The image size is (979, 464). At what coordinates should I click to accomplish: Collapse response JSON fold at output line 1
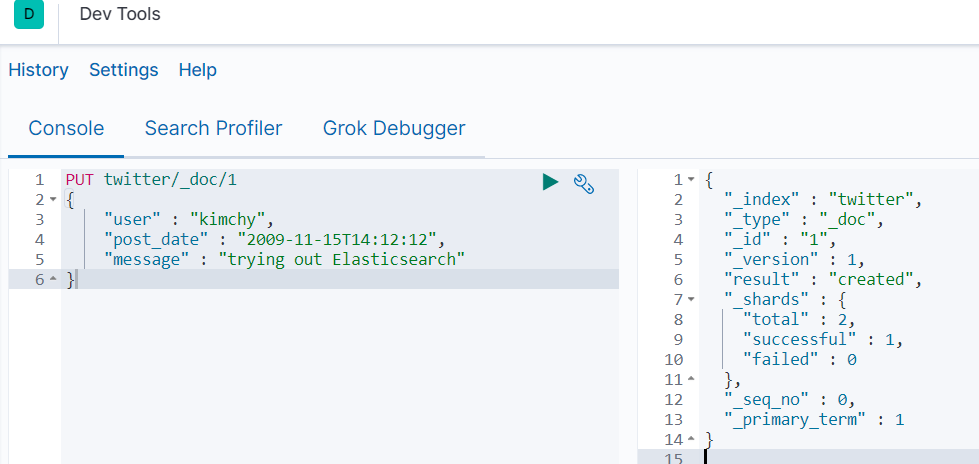[691, 180]
